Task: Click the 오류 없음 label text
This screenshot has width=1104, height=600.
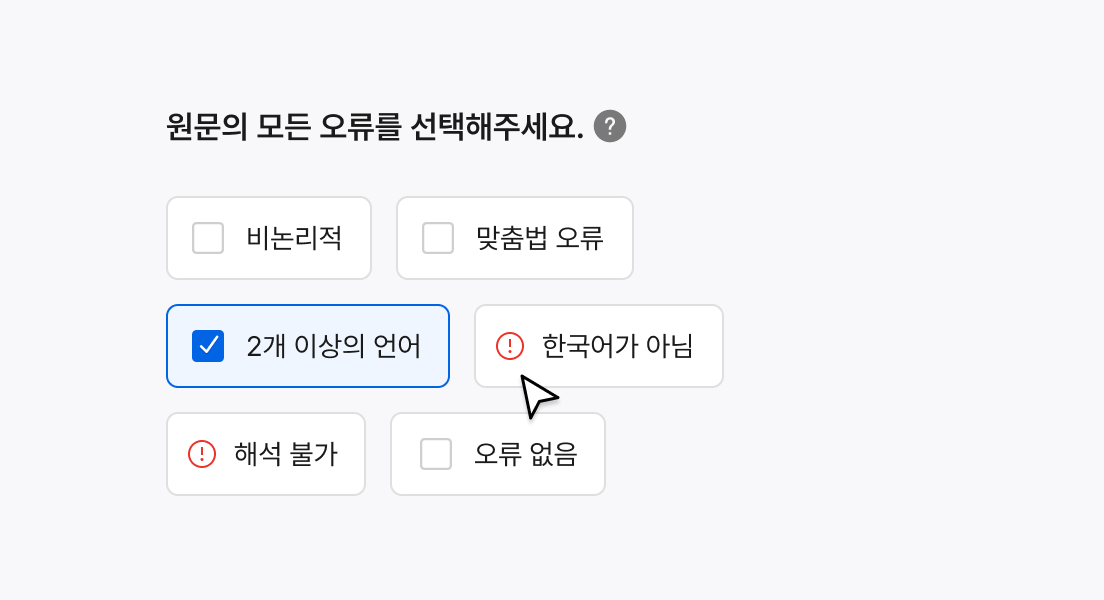Action: (526, 454)
